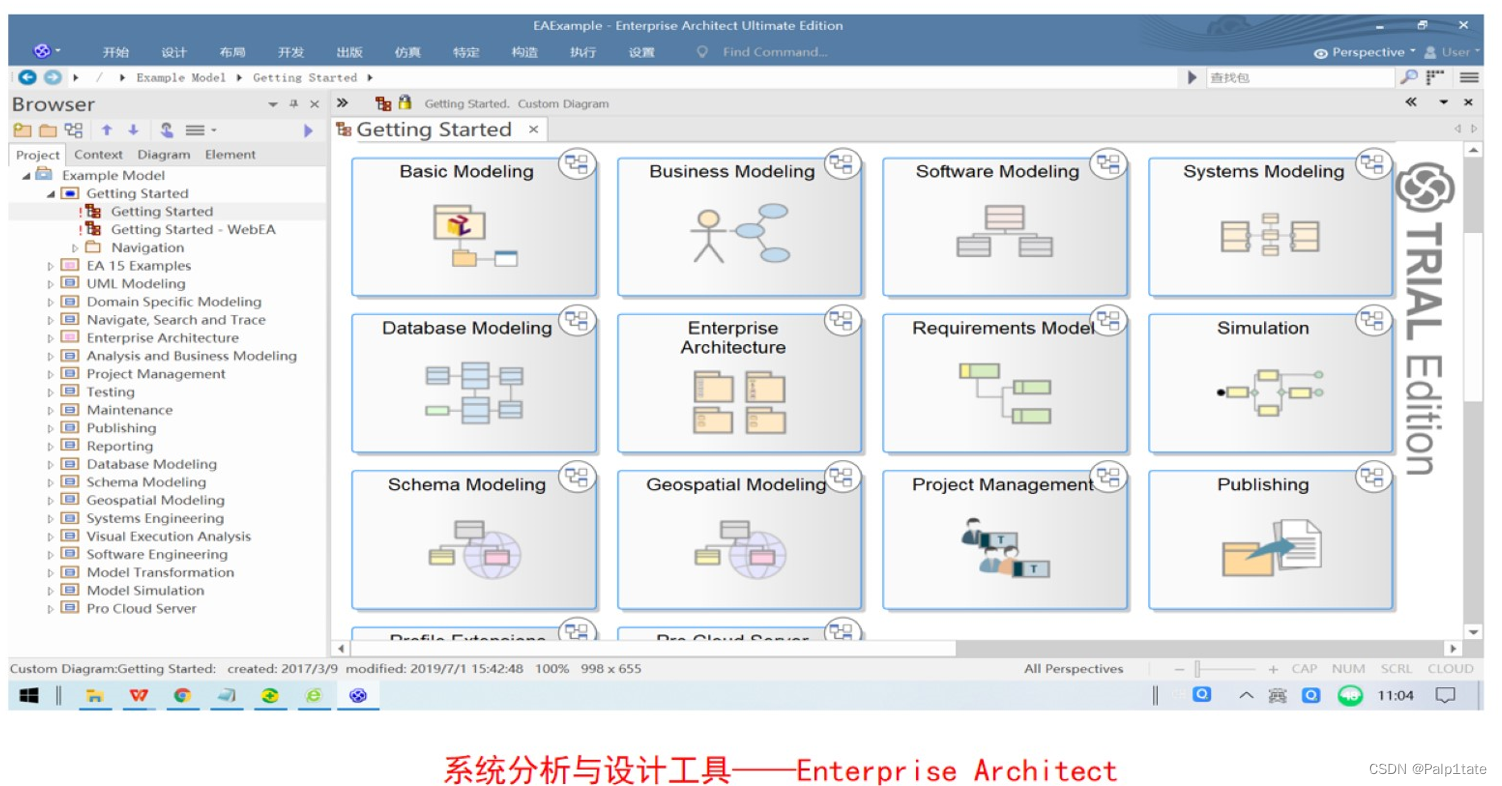Switch to the Element tab in Browser
The height and width of the screenshot is (786, 1502).
point(230,155)
